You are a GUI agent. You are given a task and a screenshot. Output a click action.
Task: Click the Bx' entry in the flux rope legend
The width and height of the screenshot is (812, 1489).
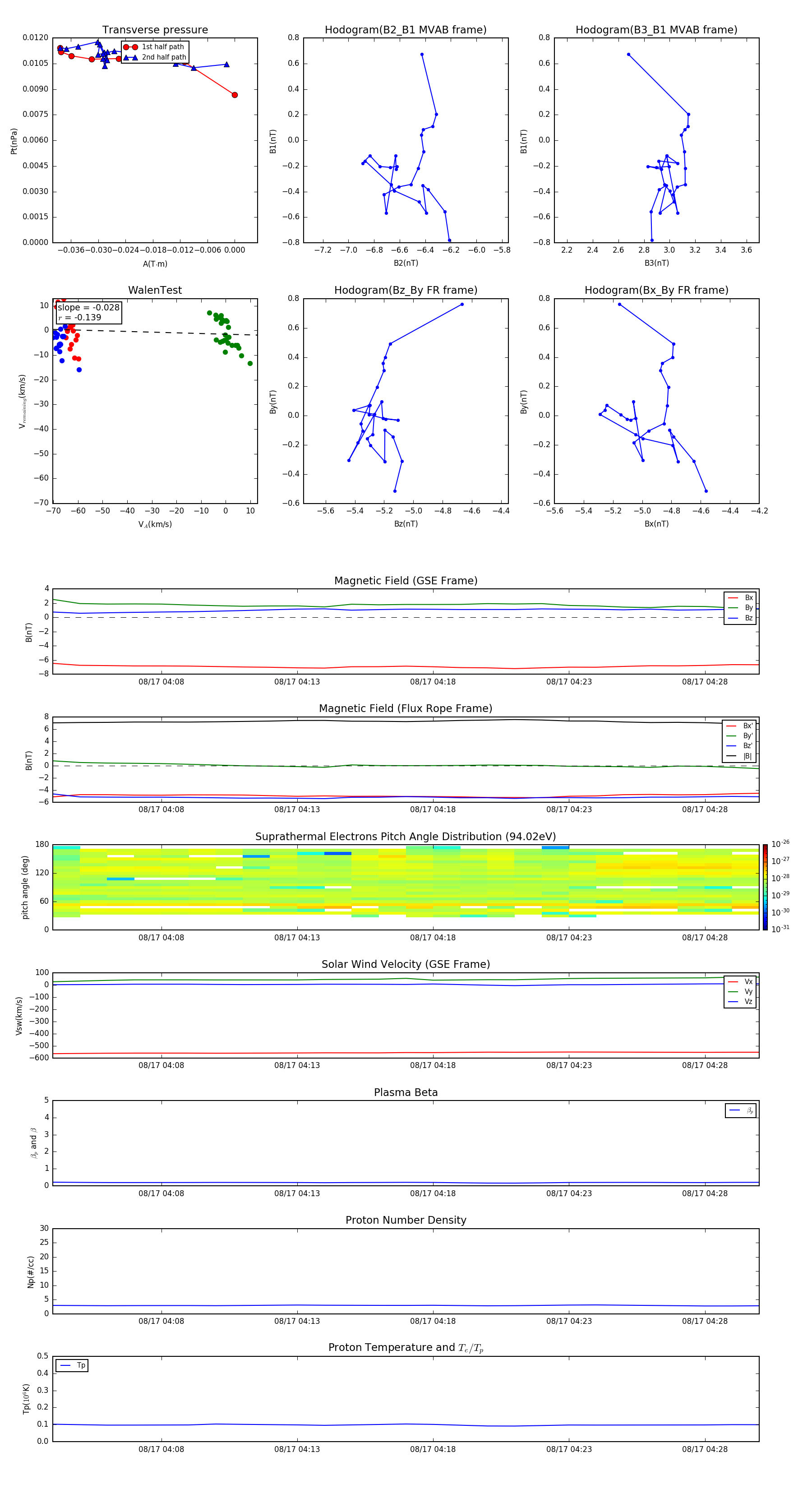tap(740, 726)
